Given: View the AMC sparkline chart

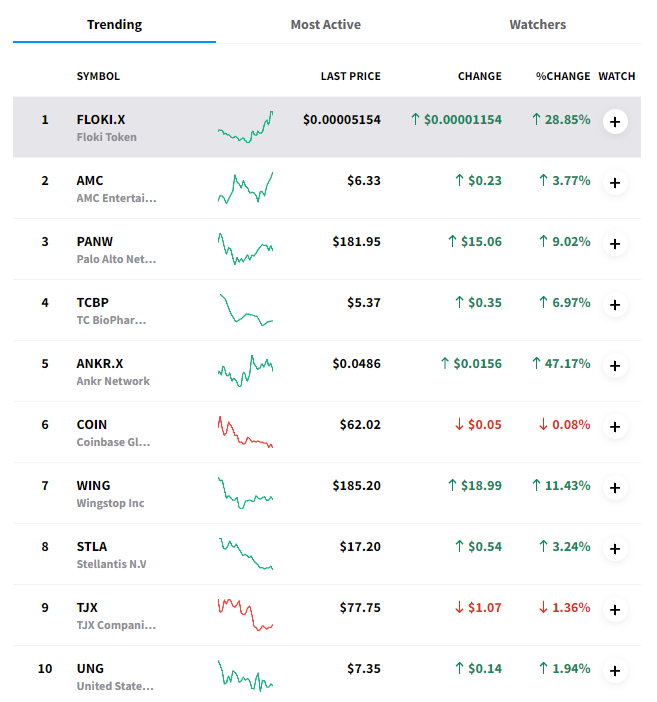Looking at the screenshot, I should (x=245, y=188).
